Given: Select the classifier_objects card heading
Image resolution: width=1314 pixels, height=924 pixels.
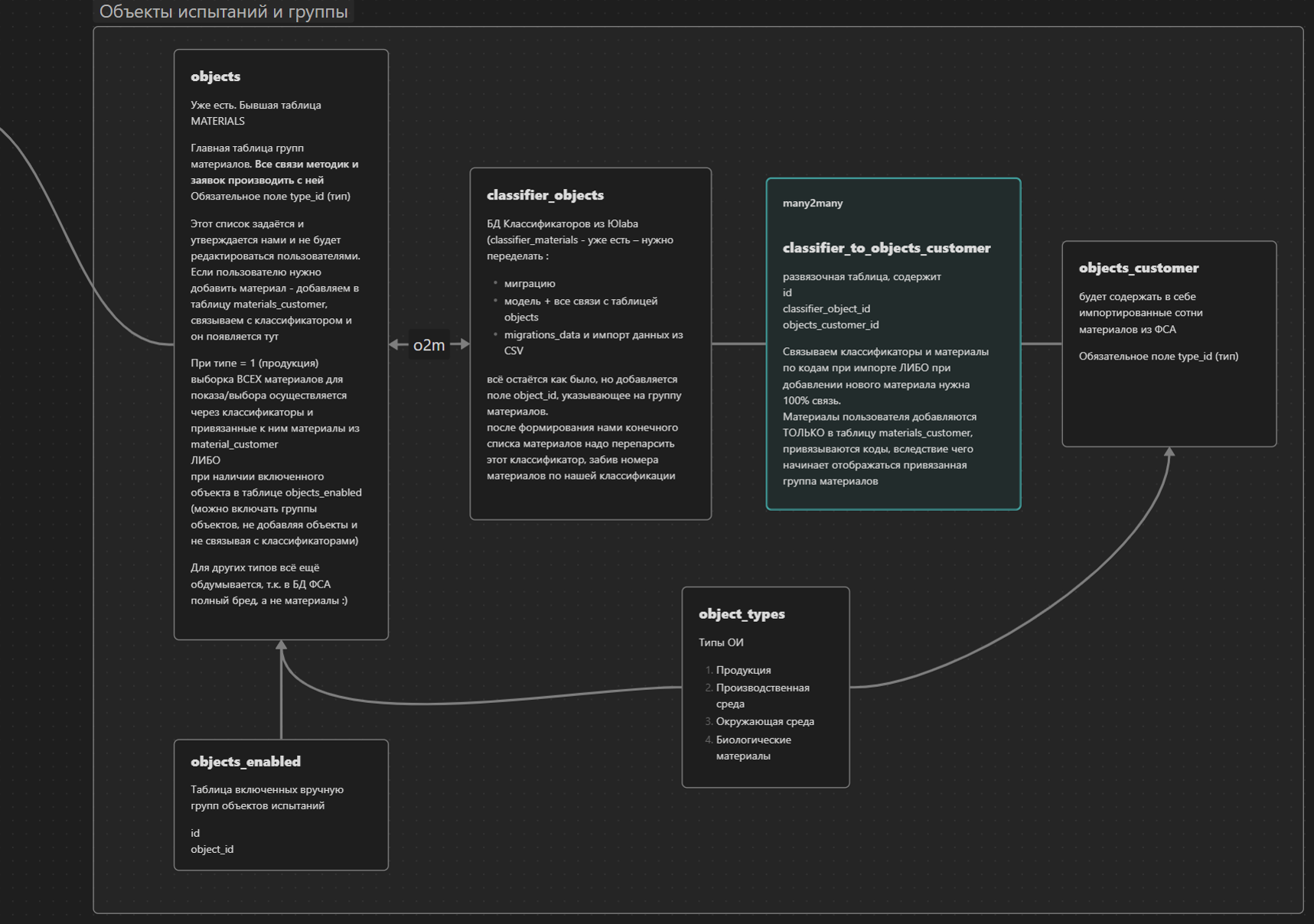Looking at the screenshot, I should tap(545, 195).
